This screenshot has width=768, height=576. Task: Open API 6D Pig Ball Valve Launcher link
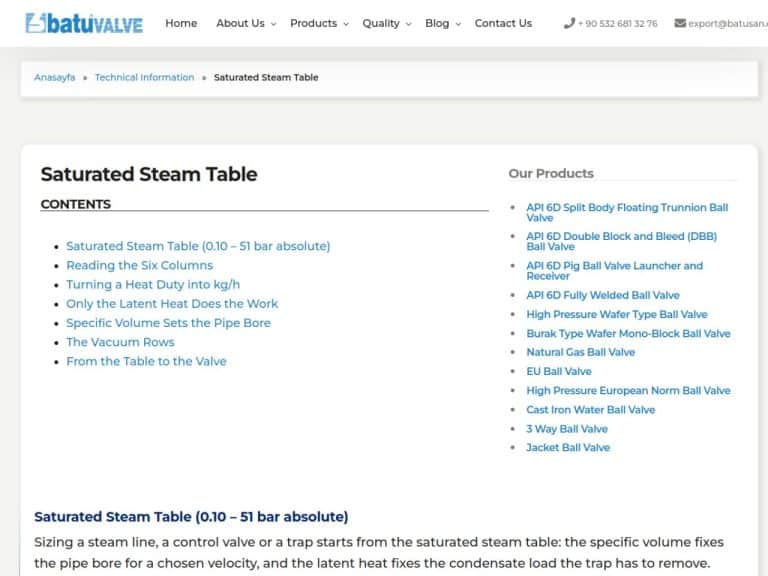615,271
